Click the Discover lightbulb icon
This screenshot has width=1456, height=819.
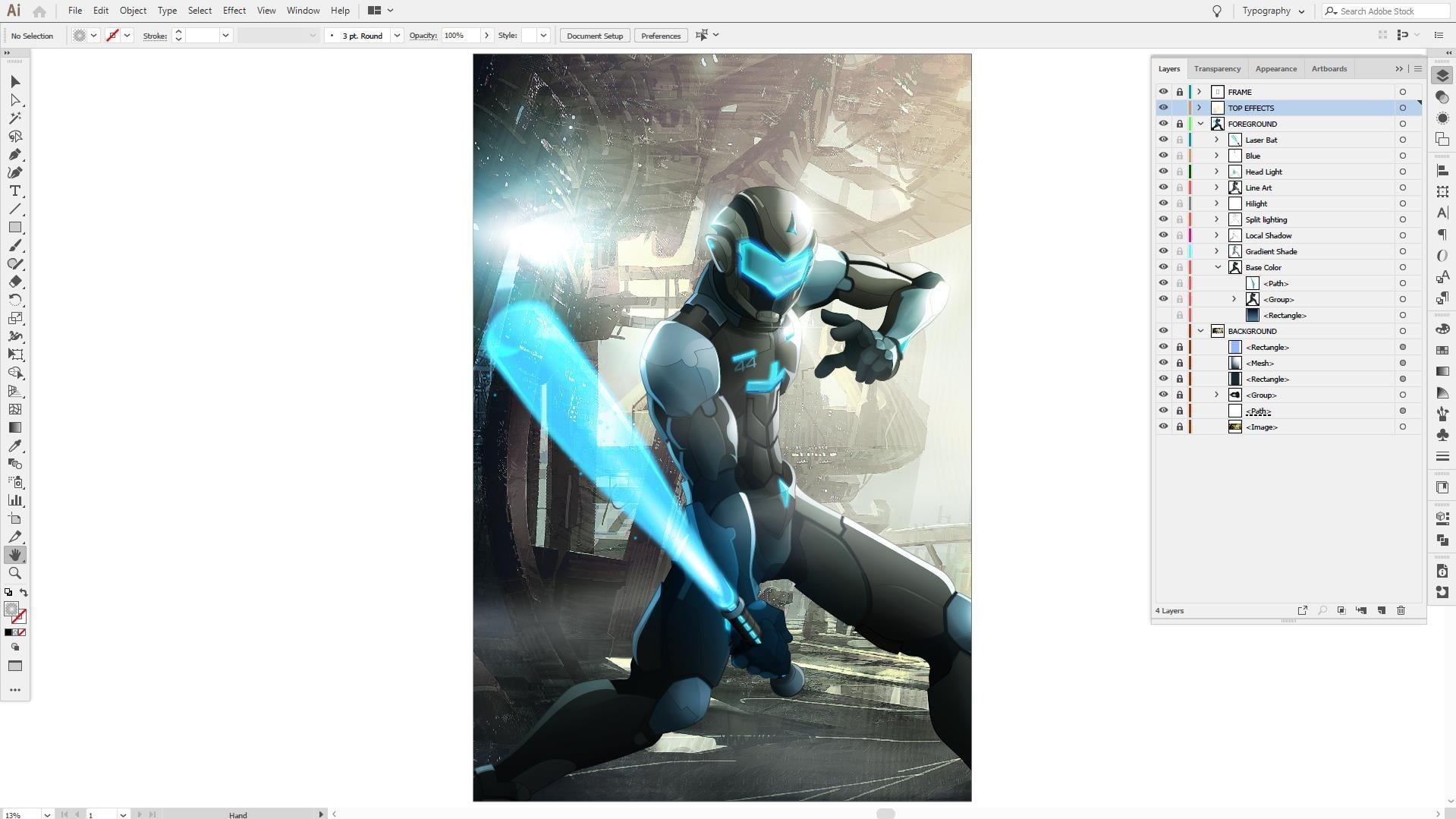(x=1217, y=11)
